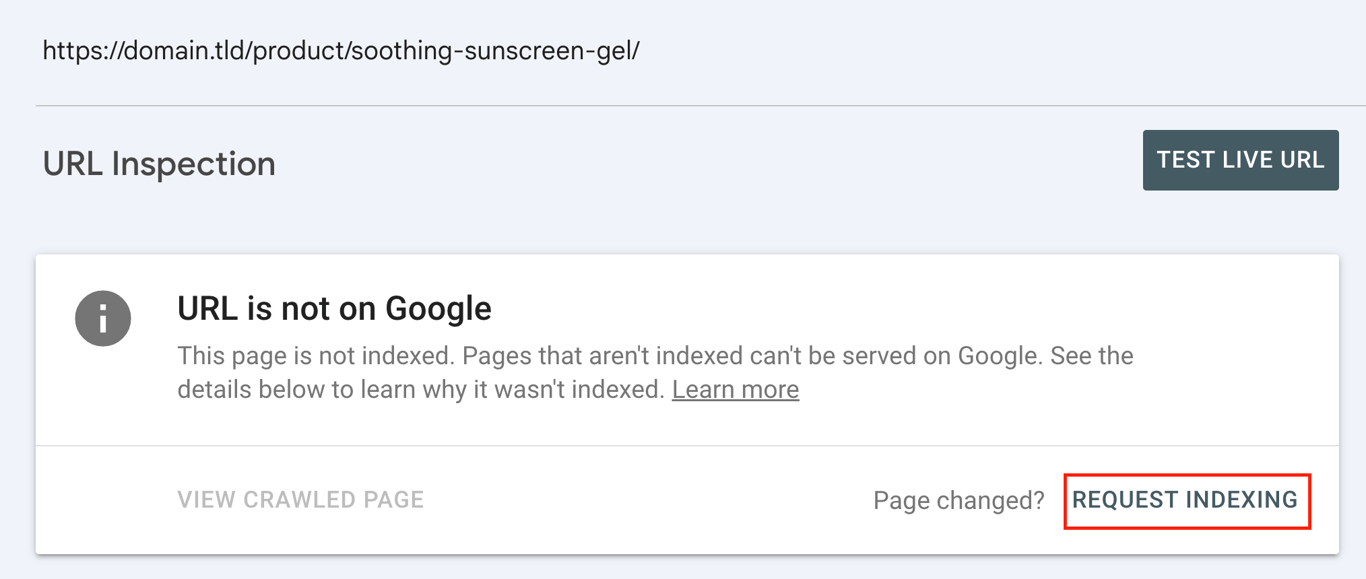Viewport: 1366px width, 579px height.
Task: Click the TEST LIVE URL button
Action: pyautogui.click(x=1240, y=160)
